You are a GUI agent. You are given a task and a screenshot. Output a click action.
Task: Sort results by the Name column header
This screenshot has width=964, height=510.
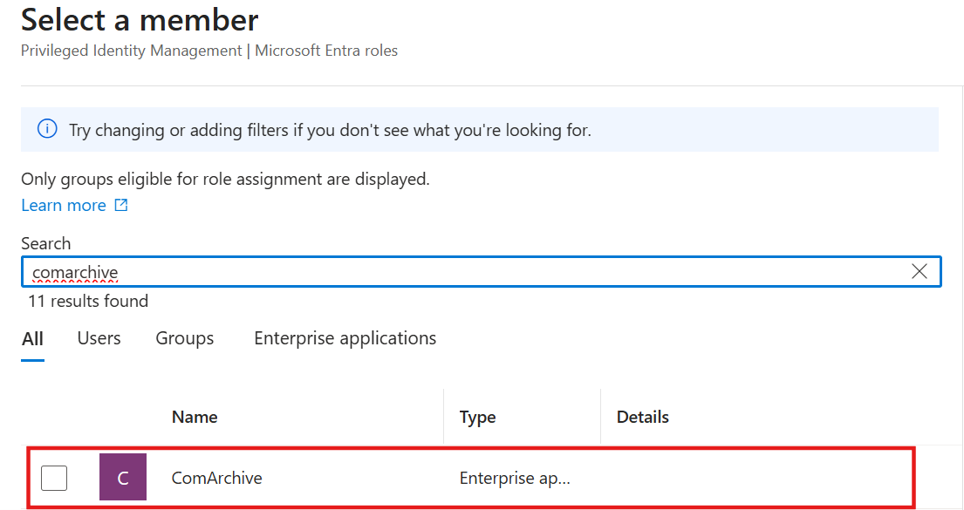click(194, 417)
